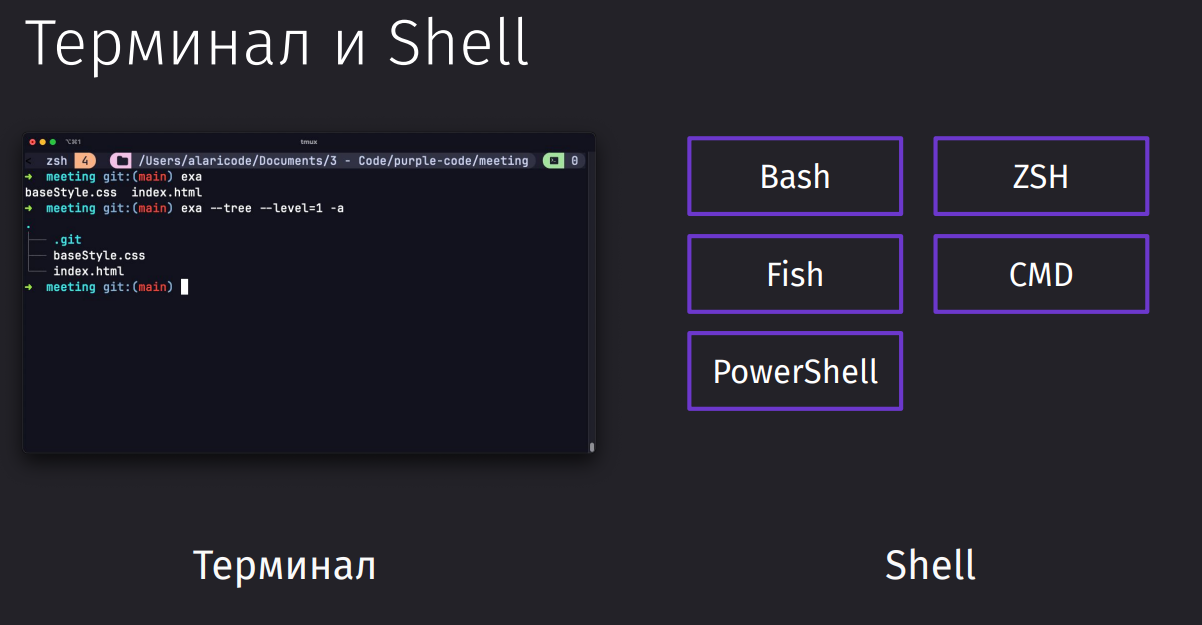Click the 'Терминал и Shell' slide heading
The image size is (1202, 625).
pos(276,42)
